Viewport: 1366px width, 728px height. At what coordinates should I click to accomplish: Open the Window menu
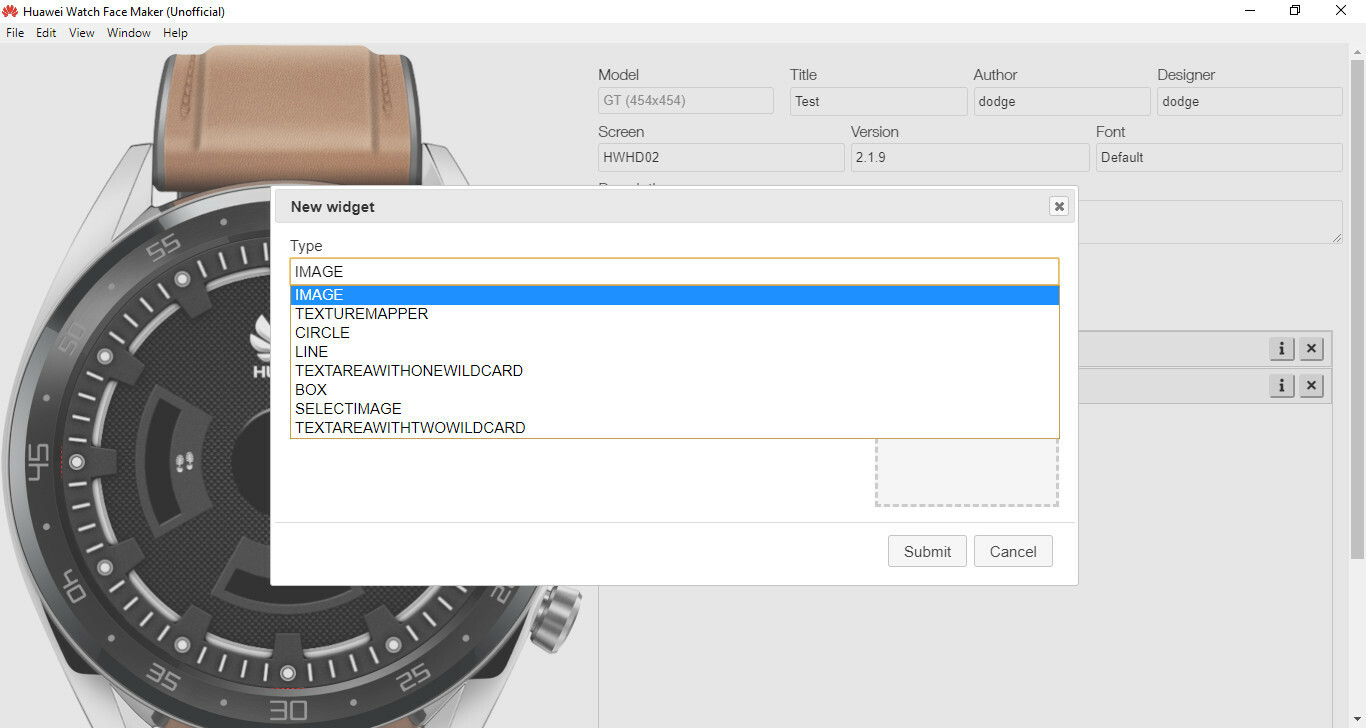point(129,33)
